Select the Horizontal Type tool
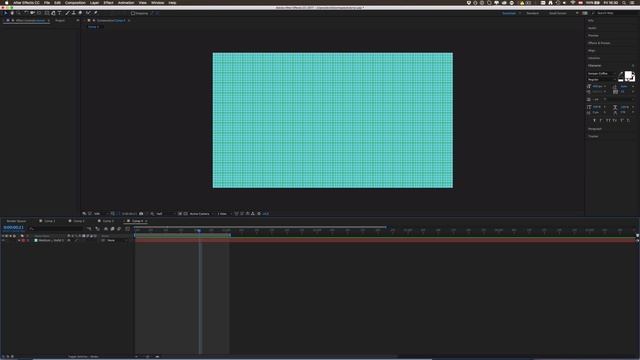This screenshot has width=640, height=360. coord(59,13)
